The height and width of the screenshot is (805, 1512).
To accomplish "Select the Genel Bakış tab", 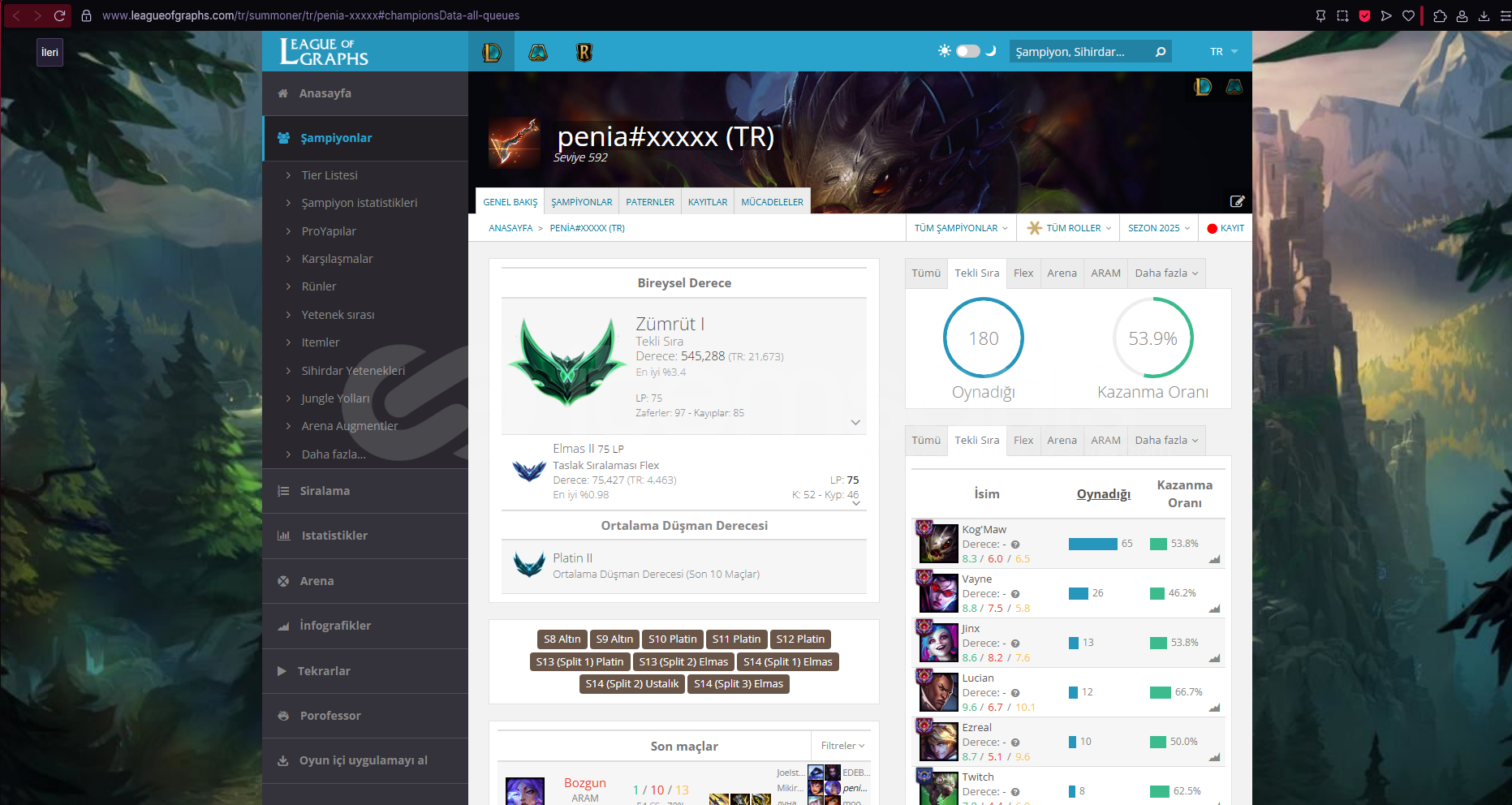I will [x=510, y=202].
